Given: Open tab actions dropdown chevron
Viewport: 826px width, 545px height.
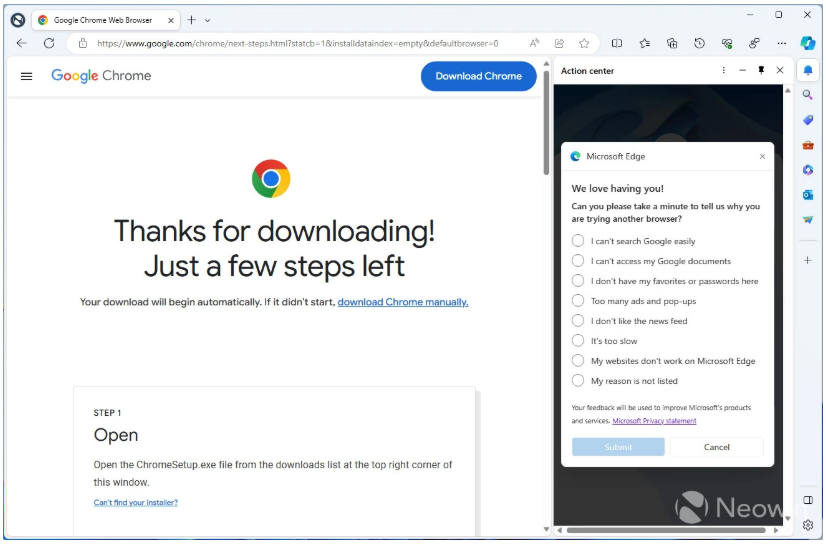Looking at the screenshot, I should click(208, 20).
